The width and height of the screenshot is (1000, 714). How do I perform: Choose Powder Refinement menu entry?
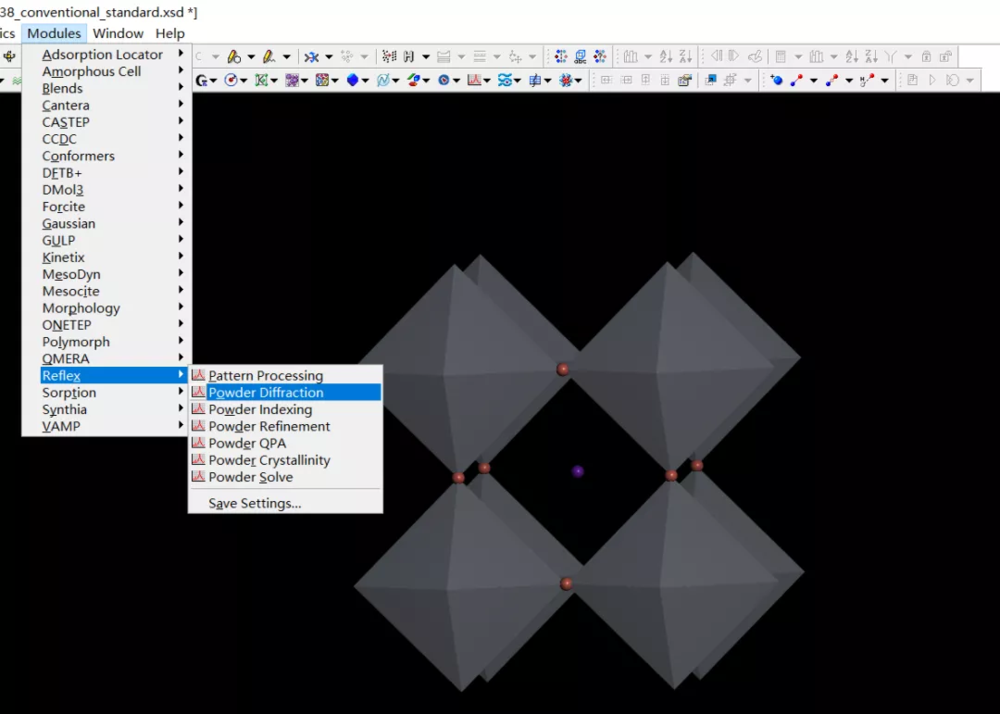285,426
